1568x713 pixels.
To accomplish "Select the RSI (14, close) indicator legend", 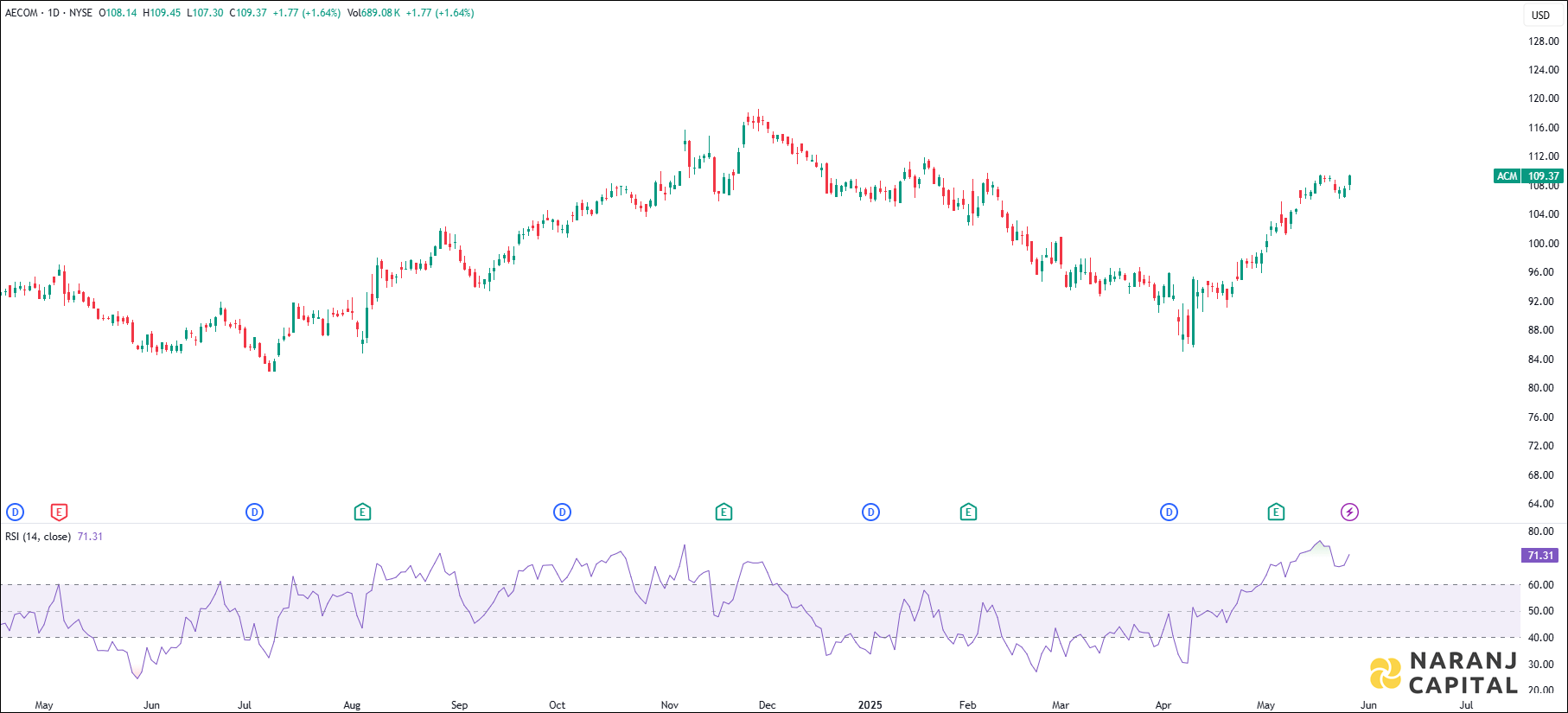I will click(x=38, y=537).
